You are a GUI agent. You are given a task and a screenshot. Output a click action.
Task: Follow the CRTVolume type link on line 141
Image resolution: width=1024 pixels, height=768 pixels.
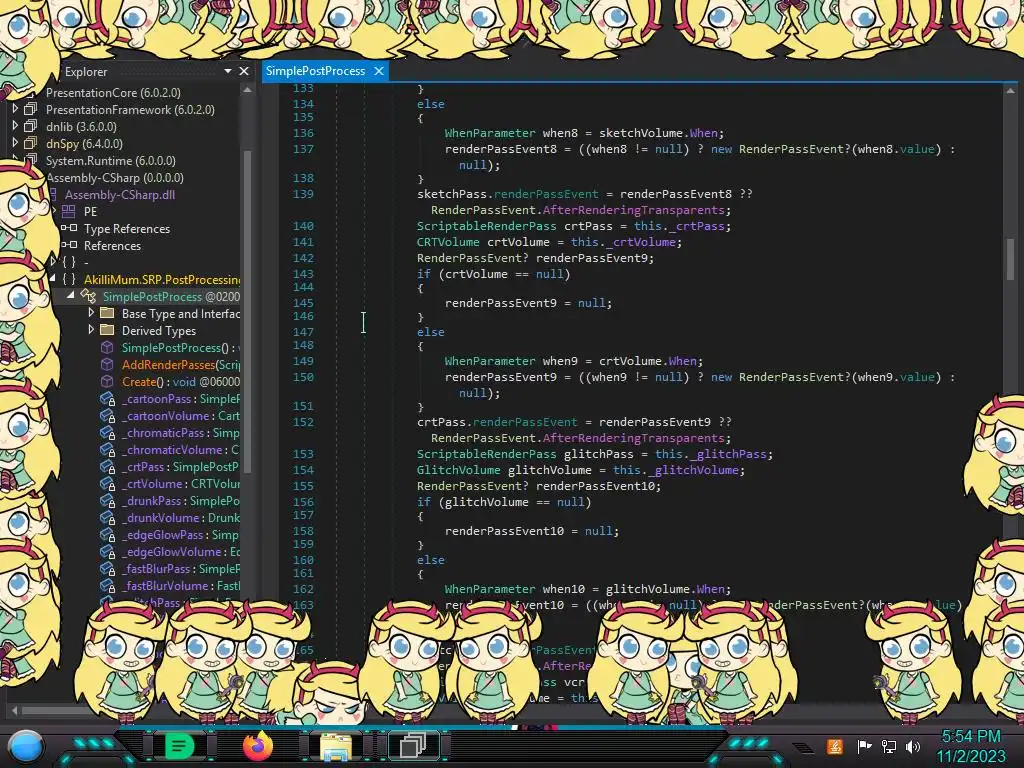(x=448, y=242)
